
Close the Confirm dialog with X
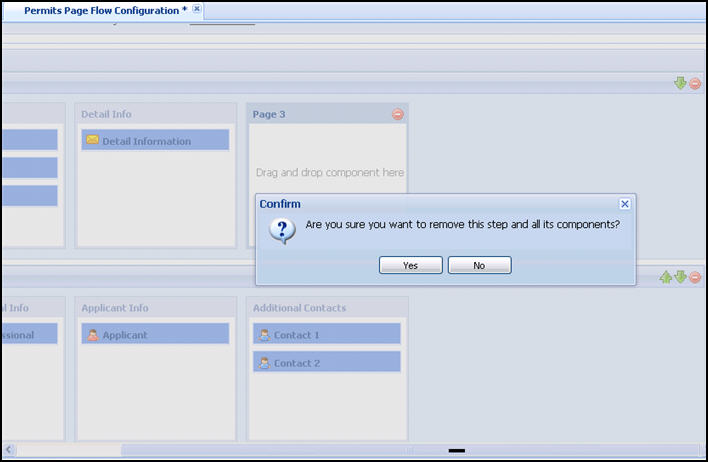click(x=625, y=203)
